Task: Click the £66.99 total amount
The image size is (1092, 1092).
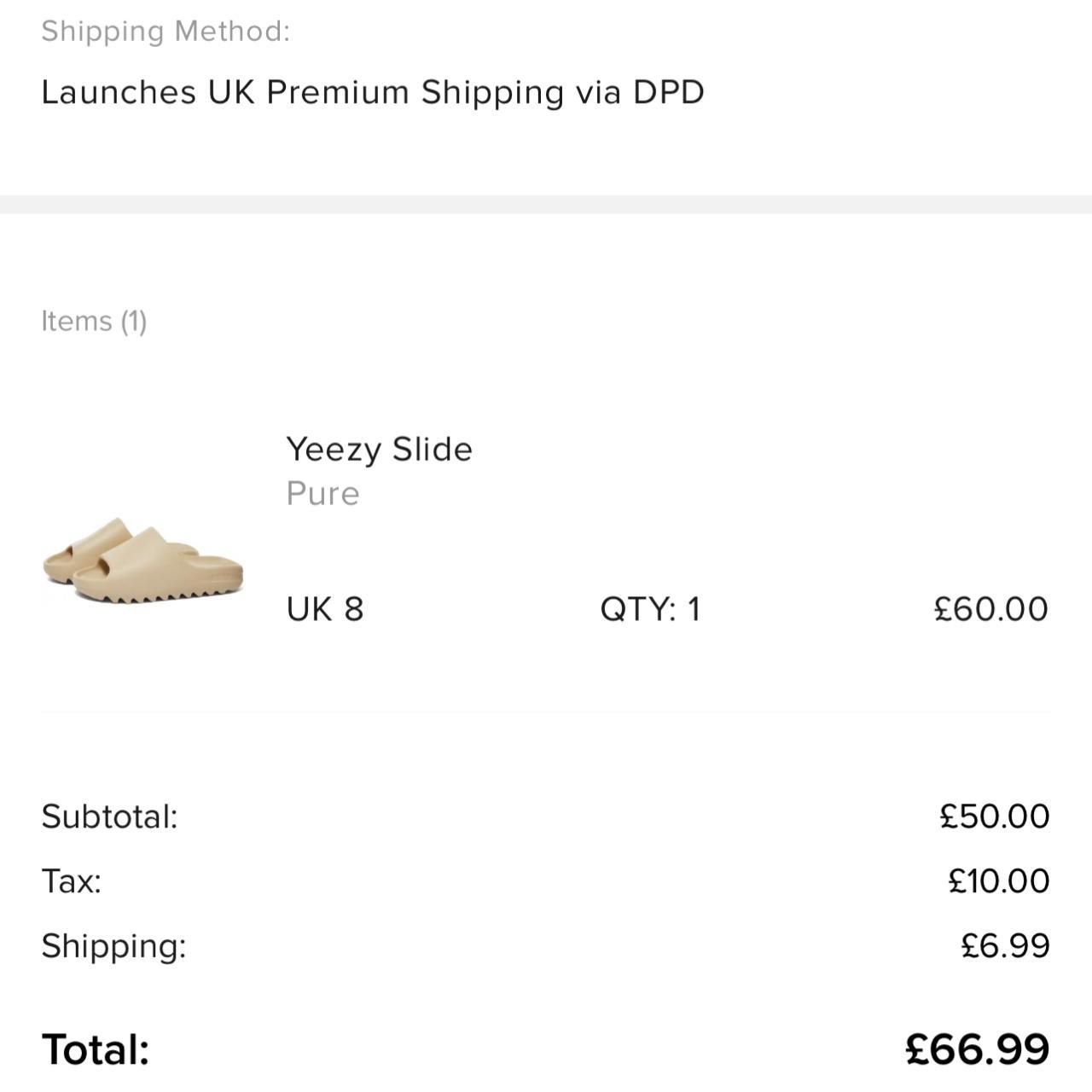Action: click(977, 1049)
